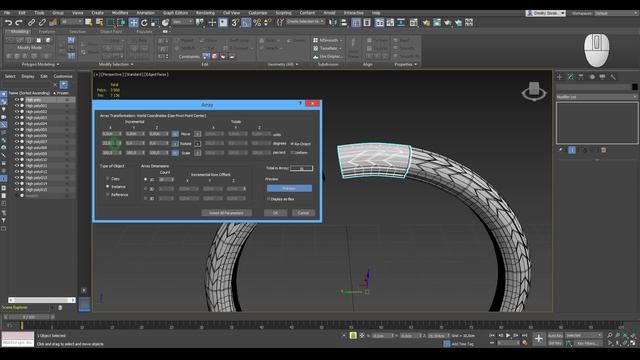Select the Copy radio button

(x=108, y=179)
